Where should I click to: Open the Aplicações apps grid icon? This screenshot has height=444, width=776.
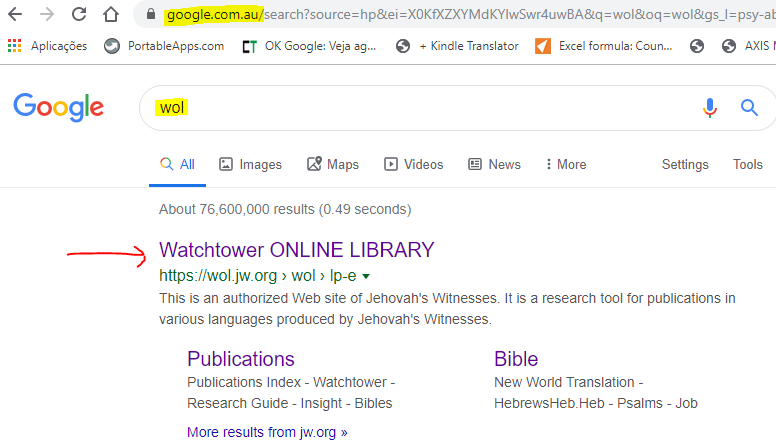point(14,46)
